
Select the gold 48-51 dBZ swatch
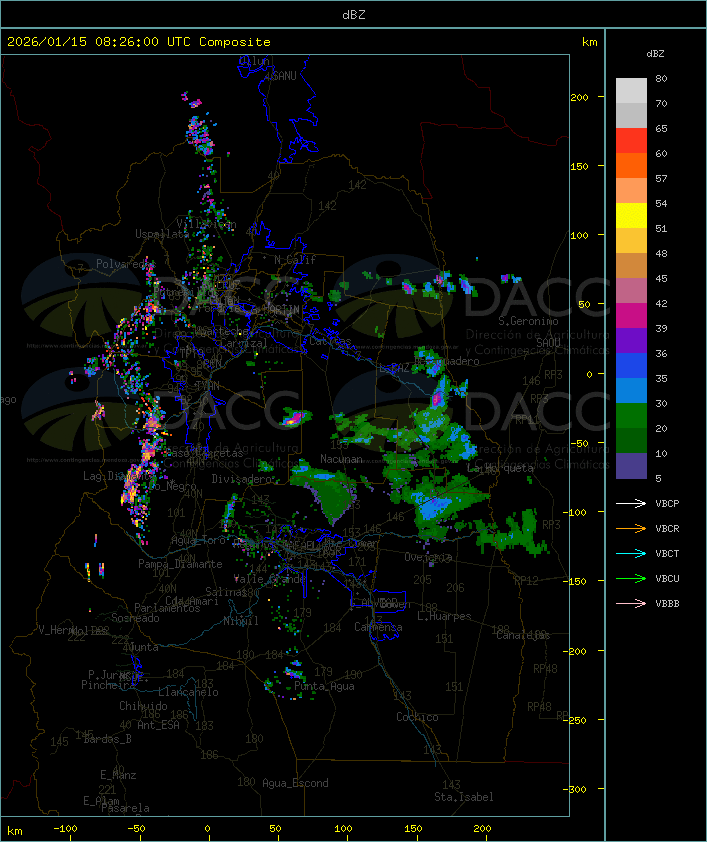(631, 241)
